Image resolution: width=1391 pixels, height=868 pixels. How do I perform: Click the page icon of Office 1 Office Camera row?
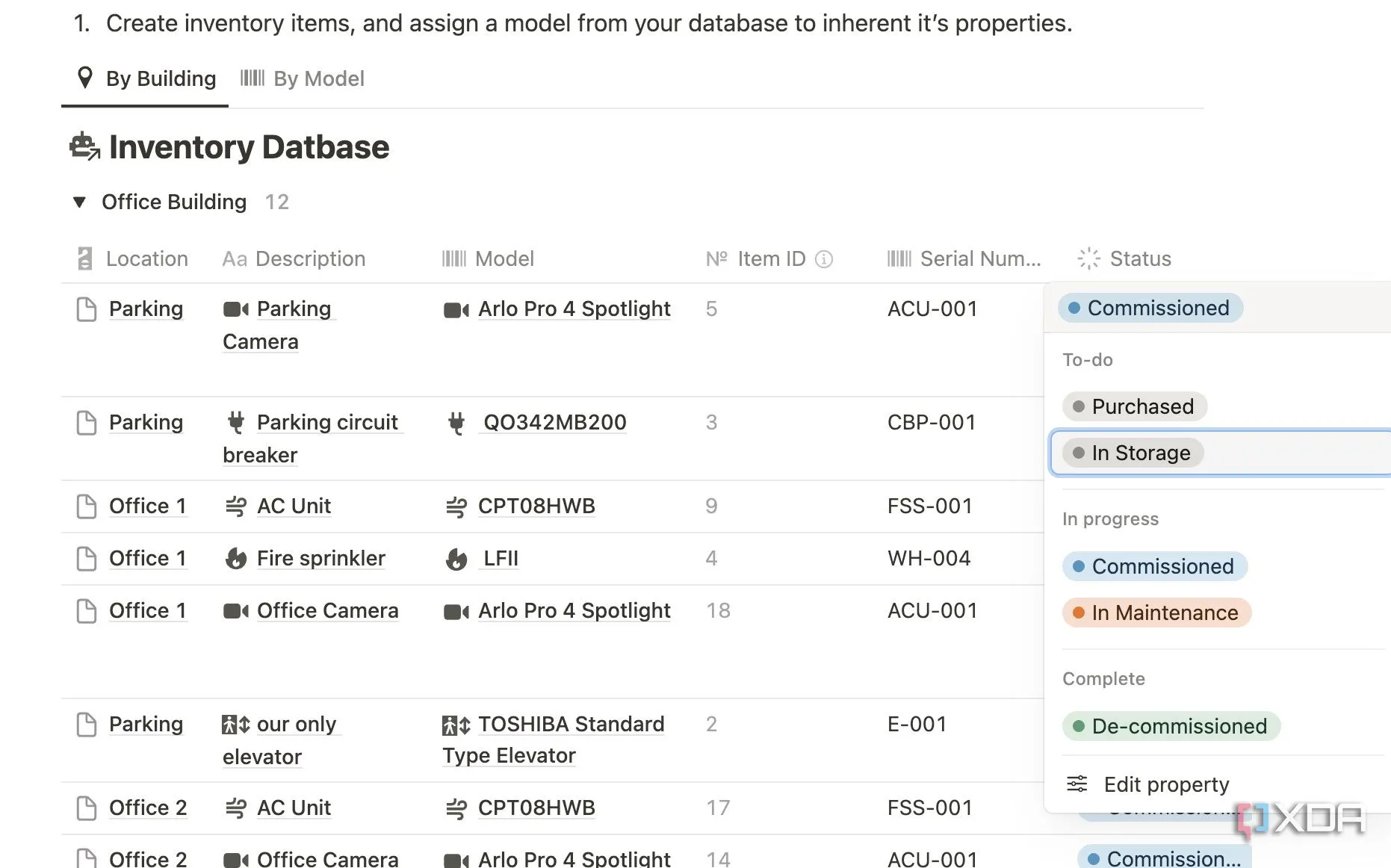pos(87,610)
